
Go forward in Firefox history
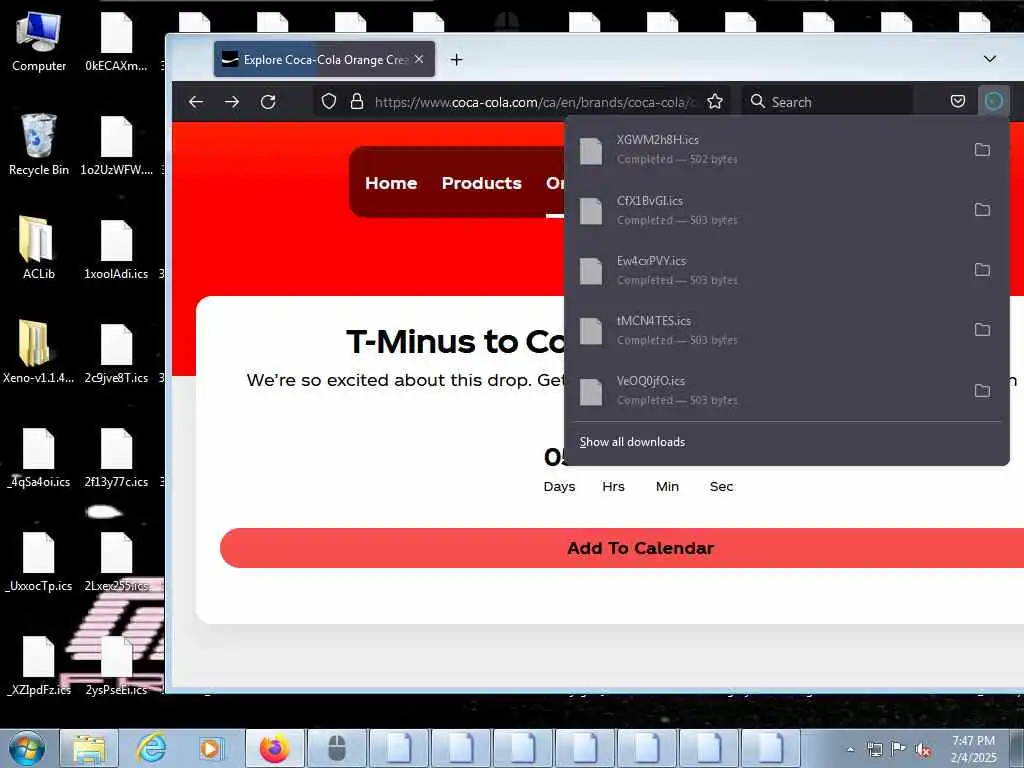pyautogui.click(x=232, y=102)
